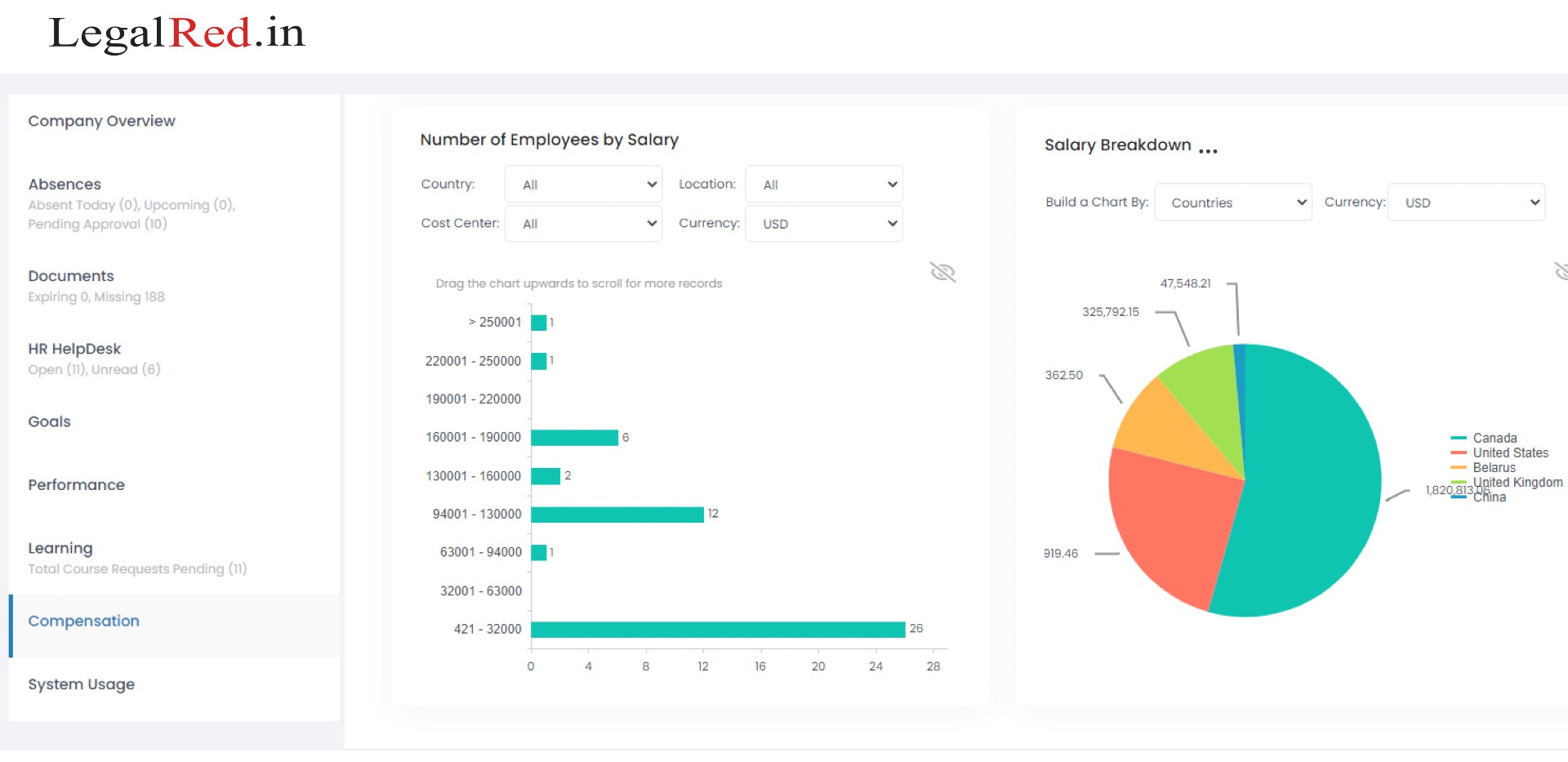The height and width of the screenshot is (762, 1568).
Task: Toggle visibility of Salary Breakdown chart
Action: [x=1561, y=271]
